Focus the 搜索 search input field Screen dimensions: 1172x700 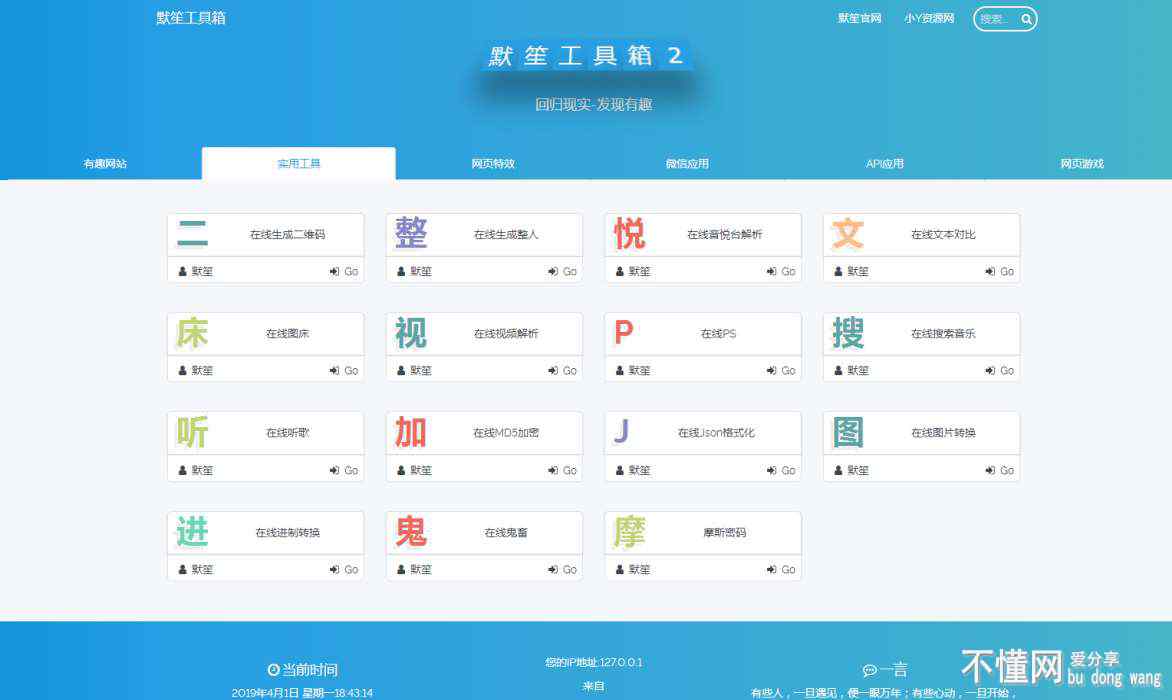coord(996,19)
